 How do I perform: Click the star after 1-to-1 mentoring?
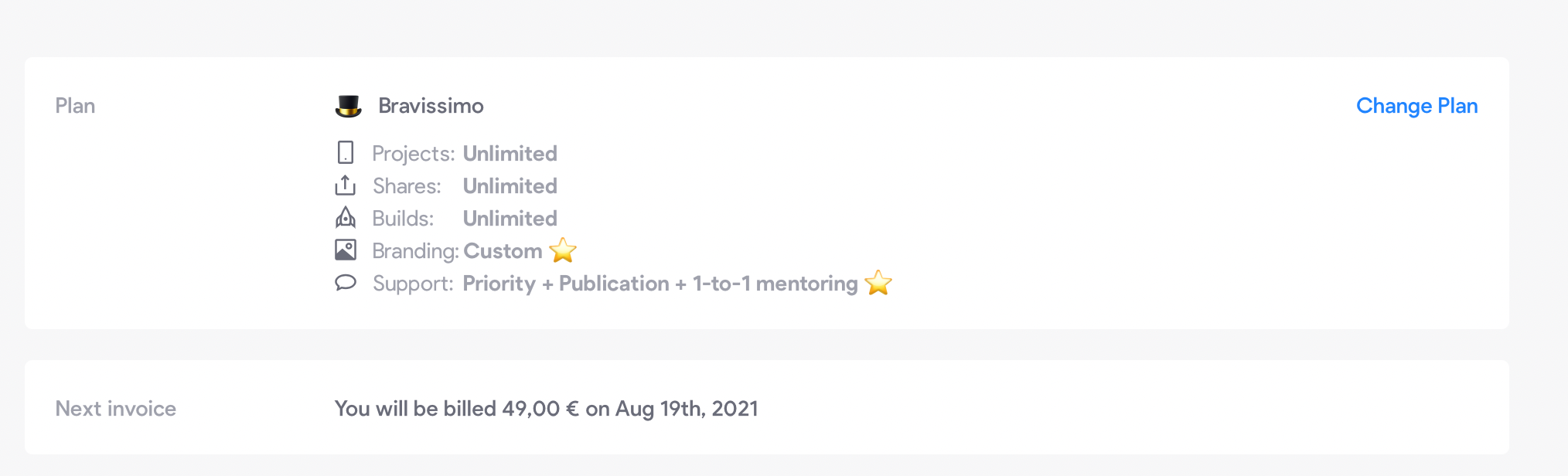(878, 283)
